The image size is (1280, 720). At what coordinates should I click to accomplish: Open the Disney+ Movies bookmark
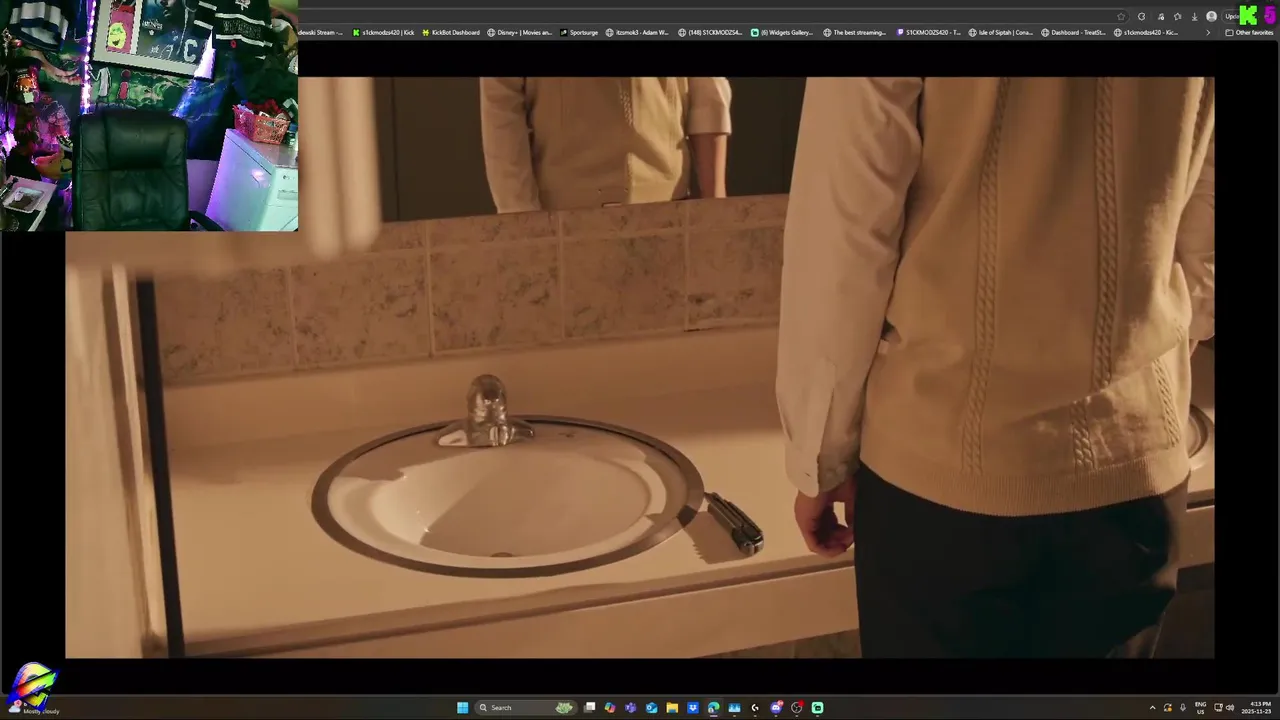pyautogui.click(x=519, y=32)
